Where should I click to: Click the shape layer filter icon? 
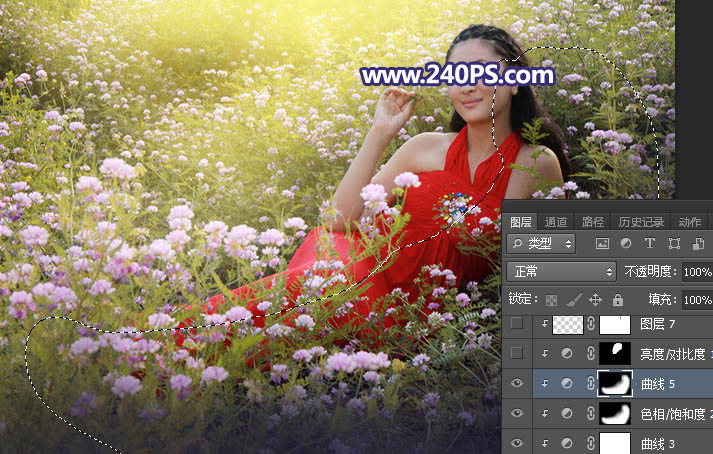click(x=674, y=244)
